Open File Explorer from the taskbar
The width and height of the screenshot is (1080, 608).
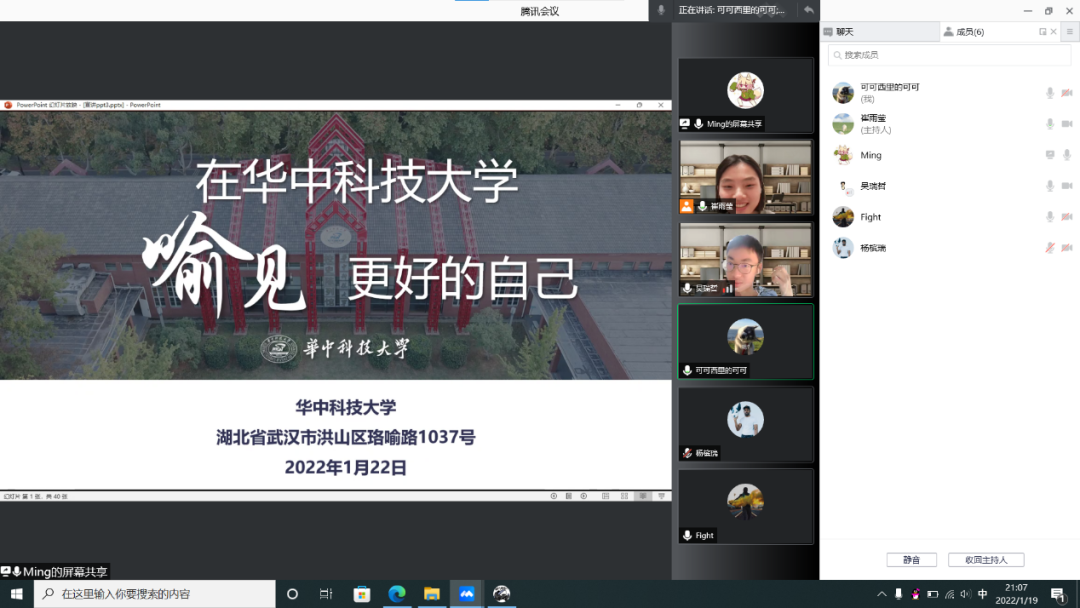[432, 594]
